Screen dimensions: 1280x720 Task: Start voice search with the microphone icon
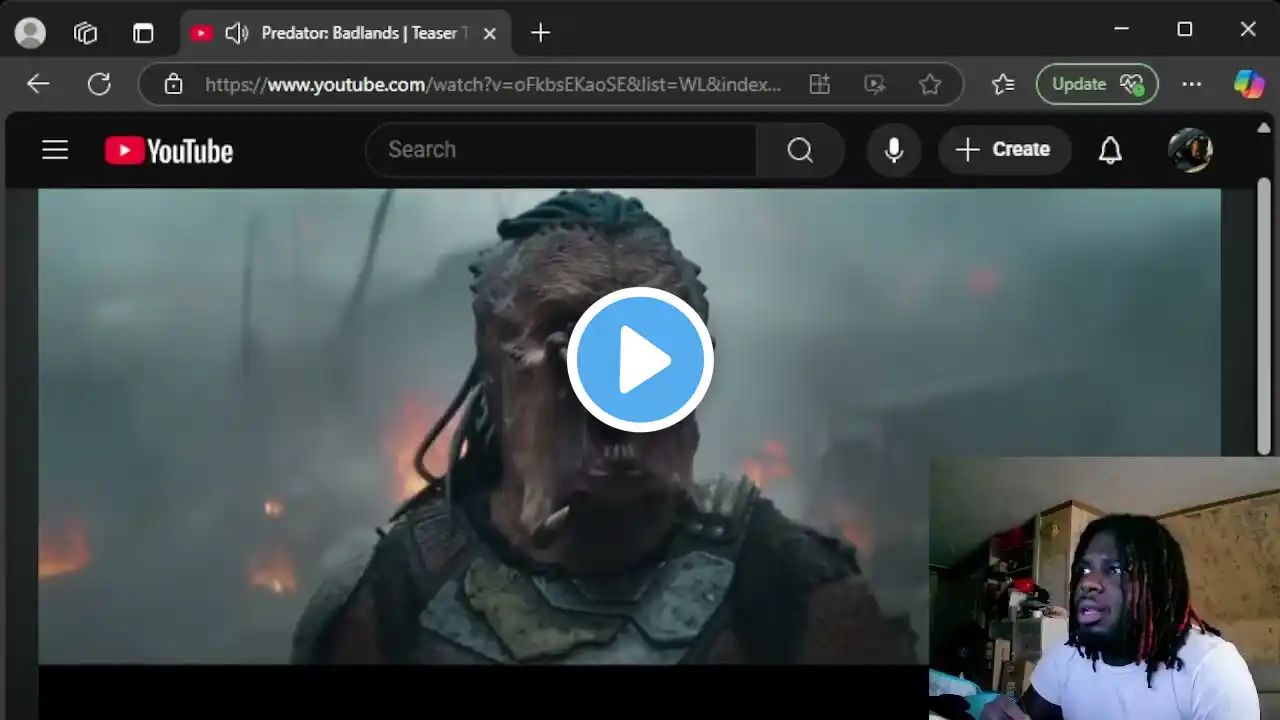(x=894, y=150)
